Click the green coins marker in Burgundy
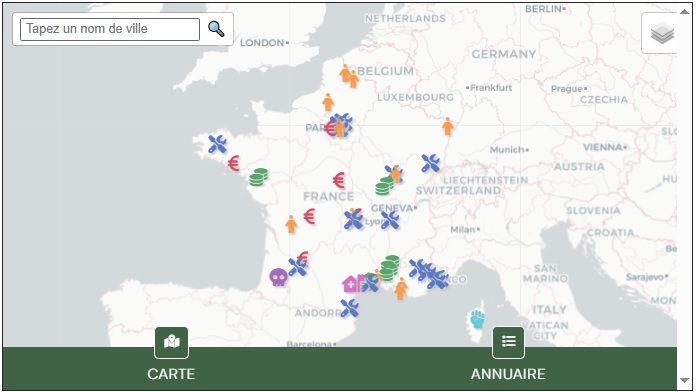The image size is (698, 392). [x=384, y=186]
